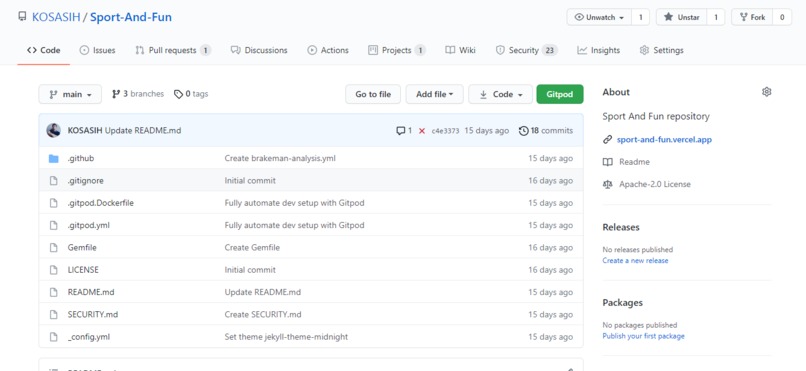
Task: Open repository Settings tab
Action: [662, 50]
